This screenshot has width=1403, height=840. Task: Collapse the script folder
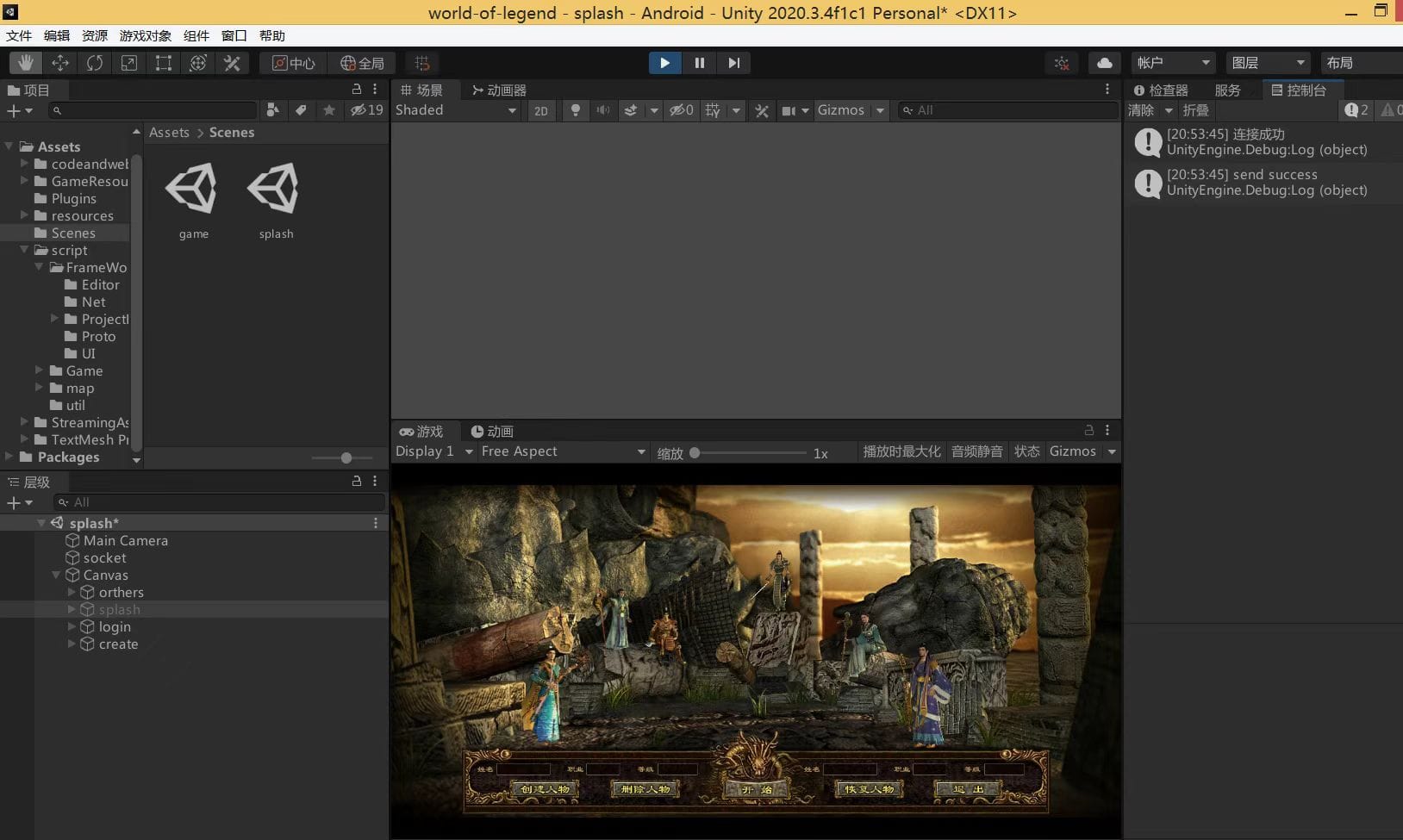[24, 249]
